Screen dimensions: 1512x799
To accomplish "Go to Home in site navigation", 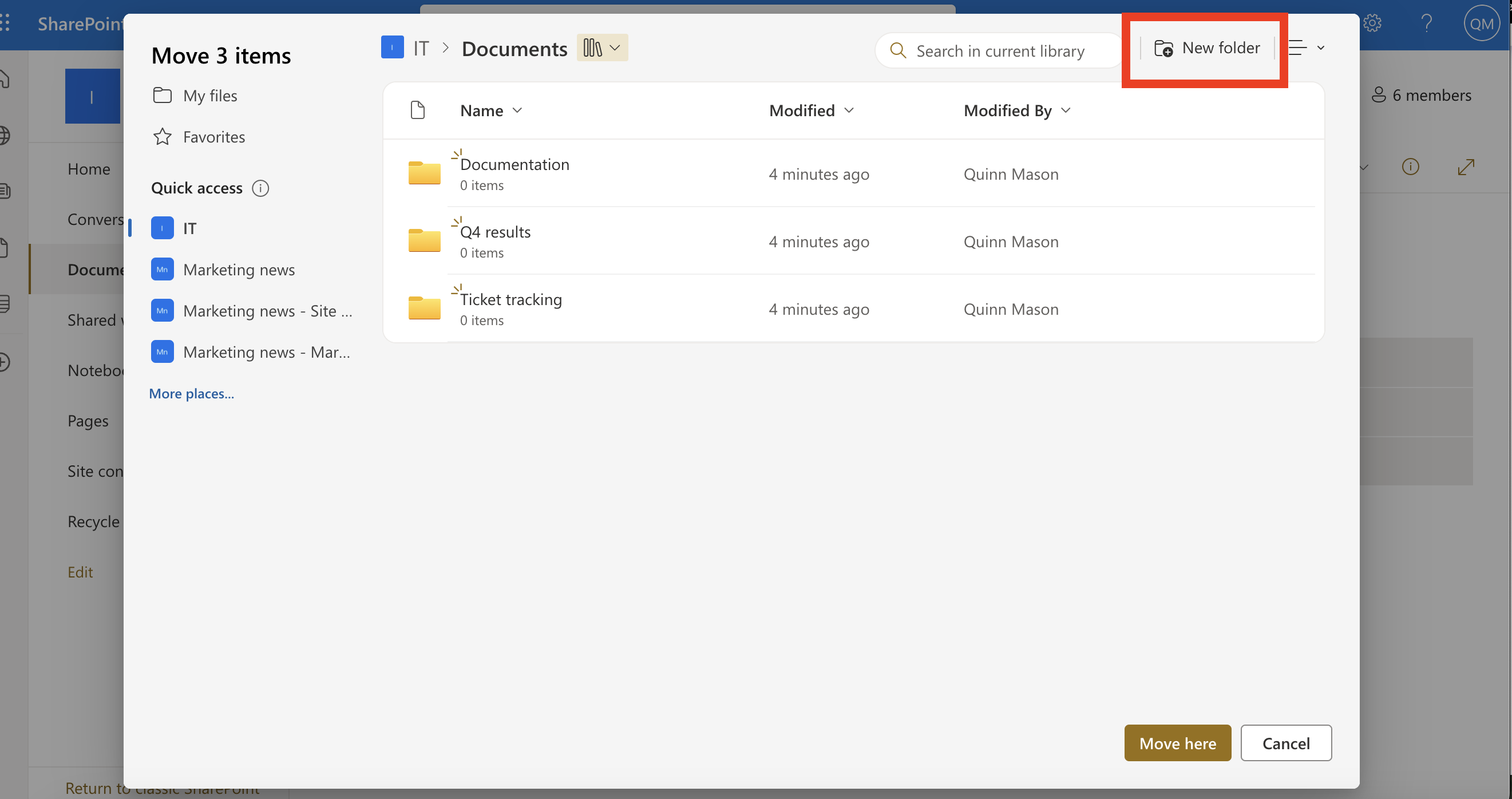I will [x=89, y=169].
